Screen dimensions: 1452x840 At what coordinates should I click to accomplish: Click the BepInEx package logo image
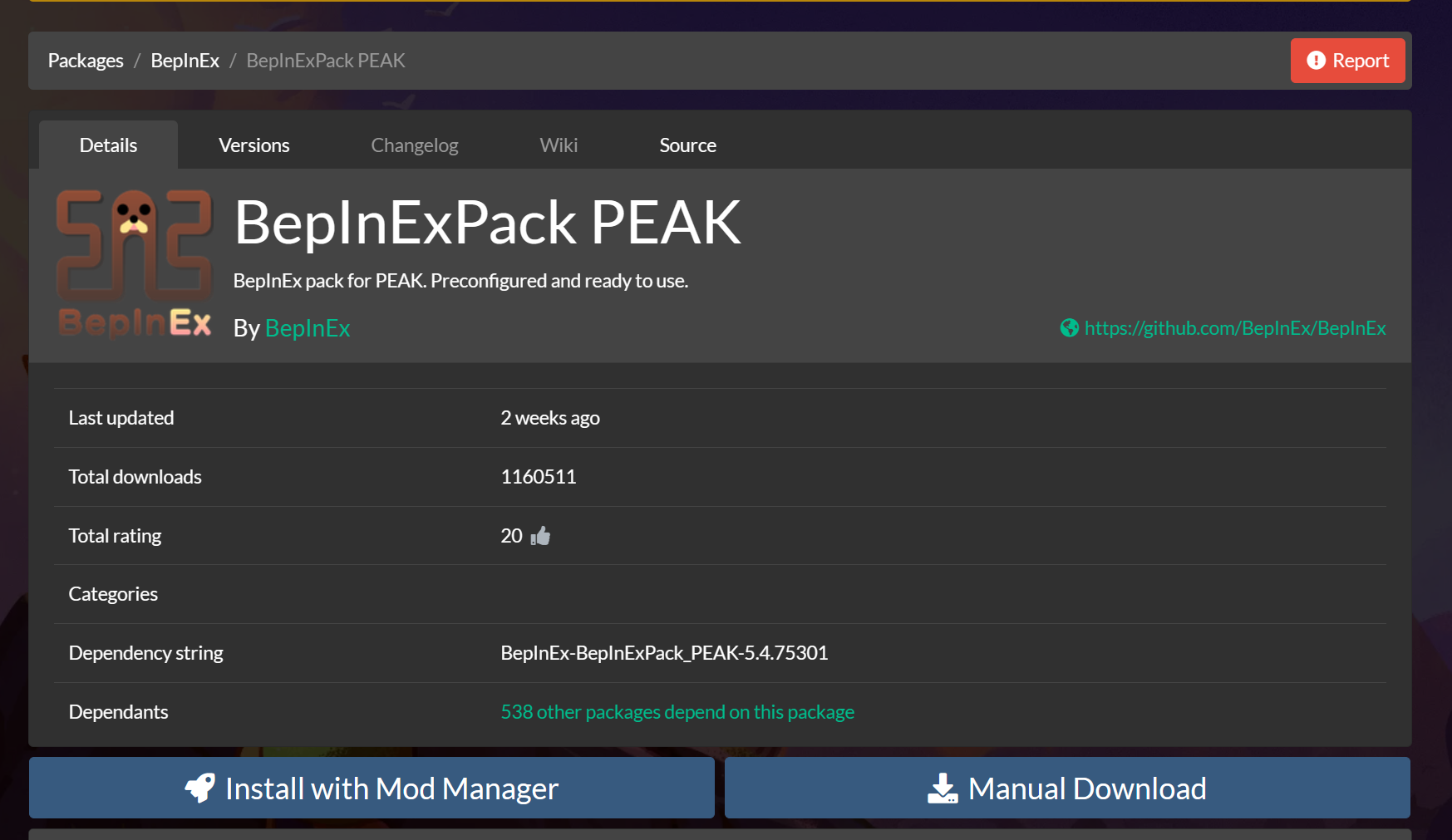(x=134, y=264)
